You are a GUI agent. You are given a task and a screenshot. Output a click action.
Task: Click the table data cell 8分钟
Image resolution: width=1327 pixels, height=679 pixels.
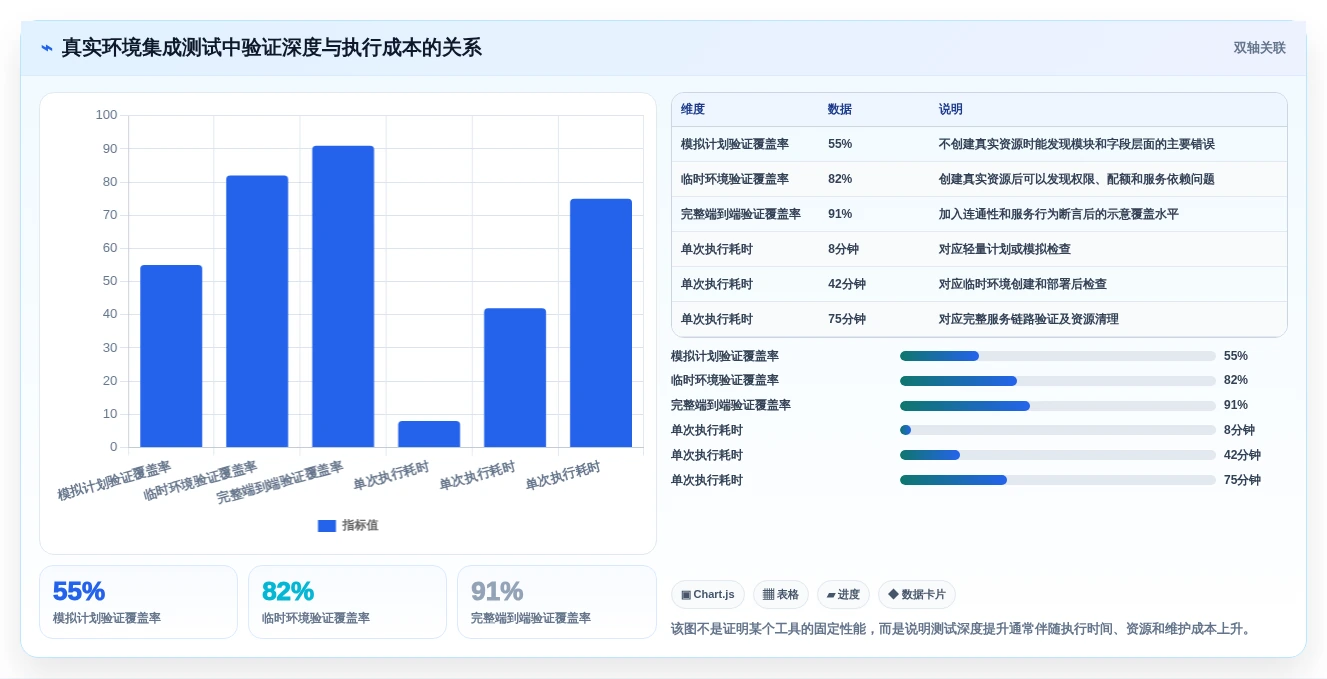coord(843,249)
